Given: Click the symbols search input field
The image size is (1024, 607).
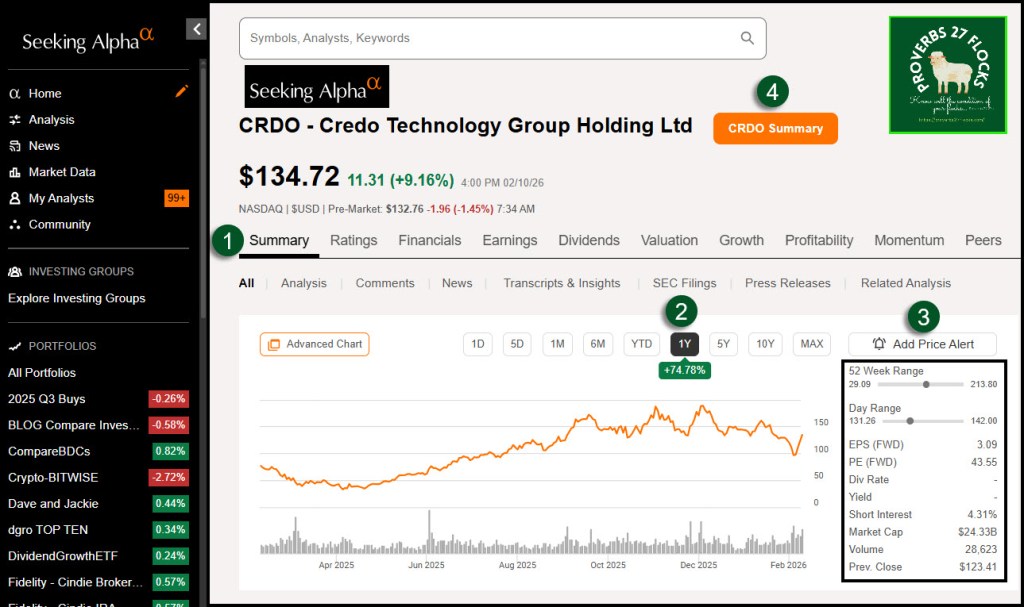Looking at the screenshot, I should pos(490,38).
